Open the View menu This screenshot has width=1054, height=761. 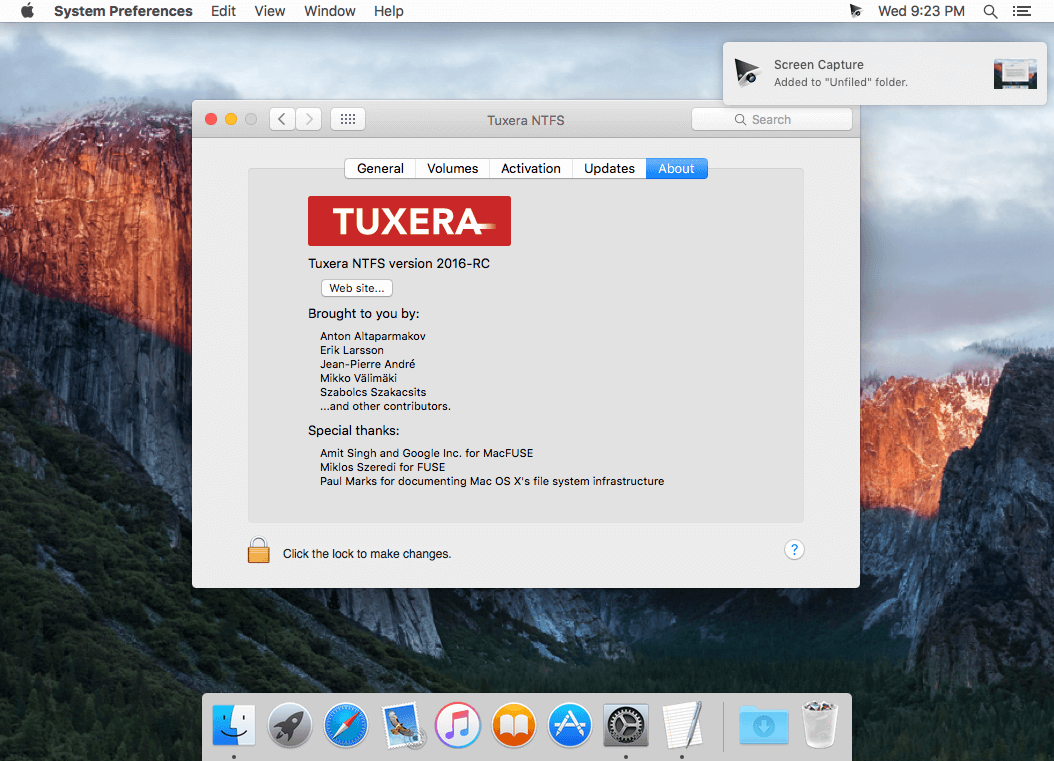(270, 11)
